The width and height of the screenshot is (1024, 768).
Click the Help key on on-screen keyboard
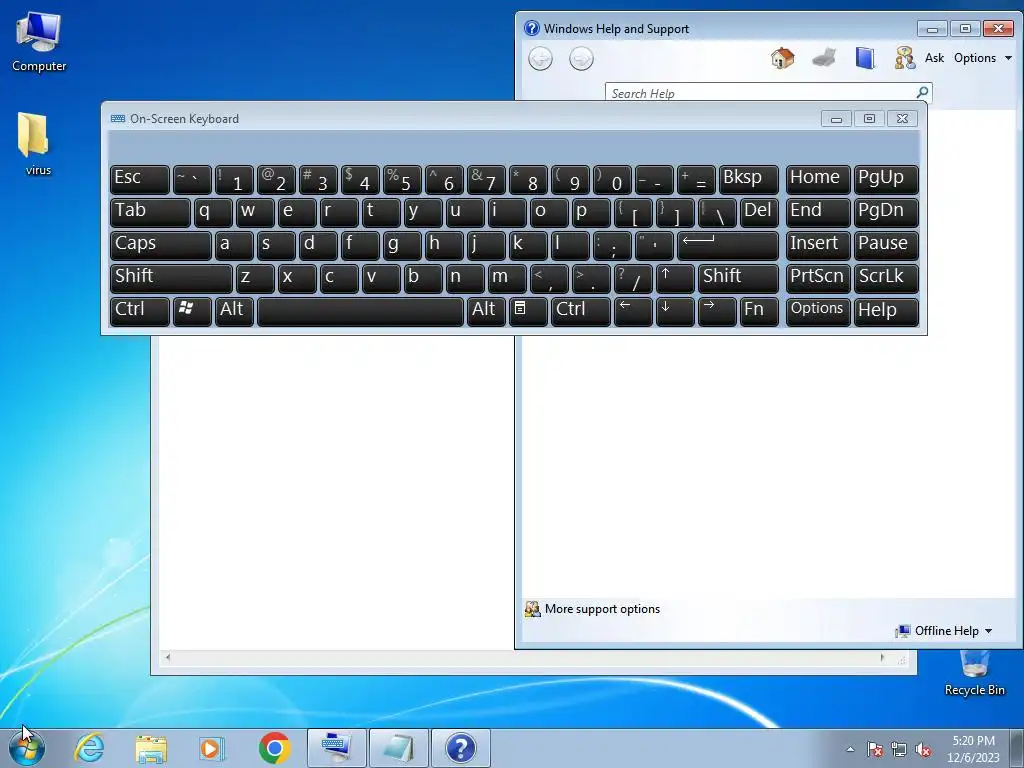click(886, 311)
